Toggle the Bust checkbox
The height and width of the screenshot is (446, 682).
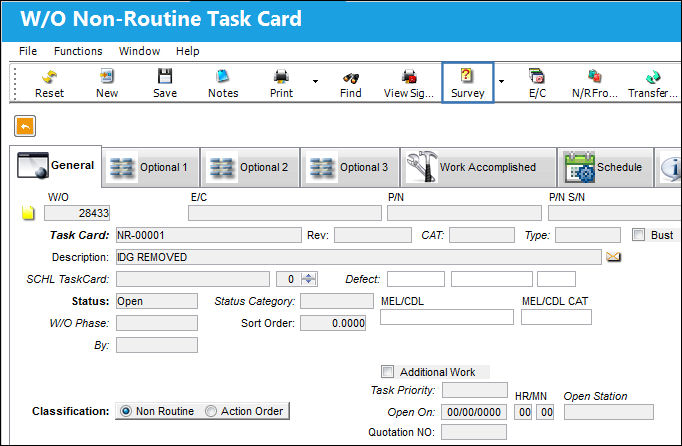pos(638,235)
